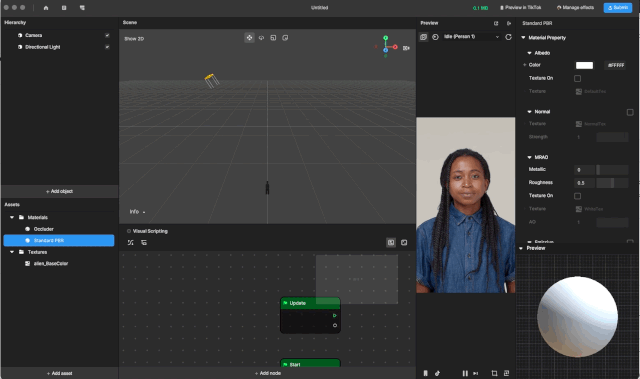The height and width of the screenshot is (379, 640).
Task: Click the preview history clock icon
Action: pos(435,37)
